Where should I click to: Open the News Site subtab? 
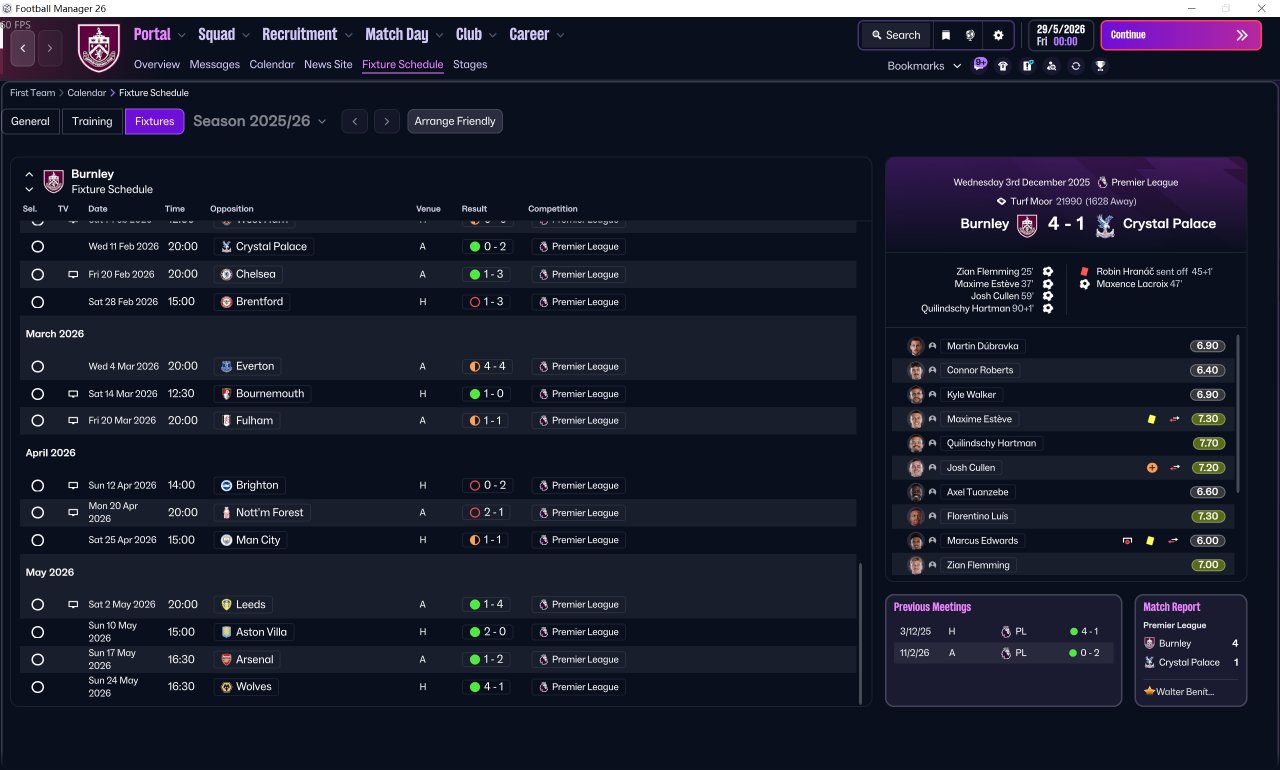tap(328, 64)
